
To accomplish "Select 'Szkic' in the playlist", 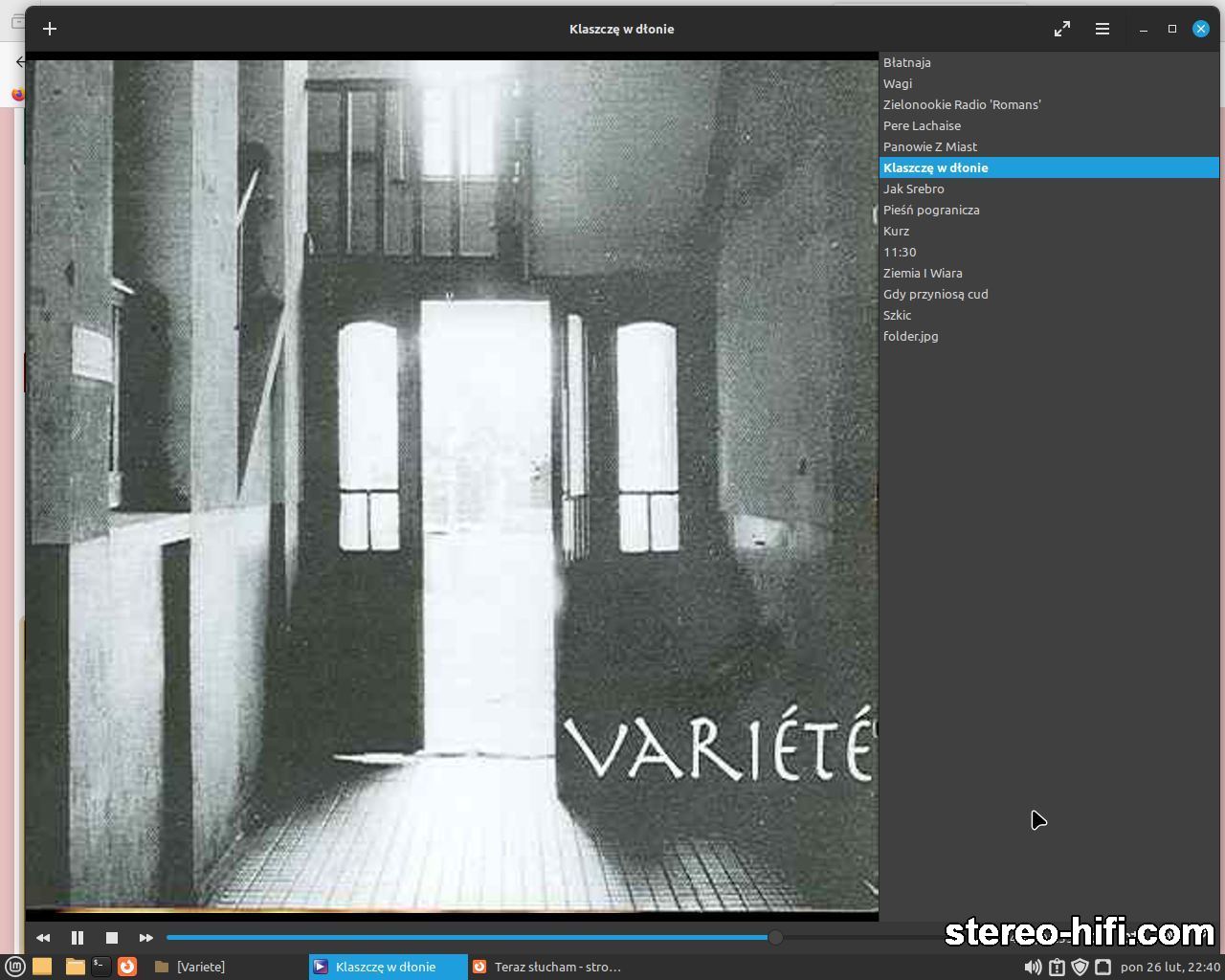I will pos(1049,315).
